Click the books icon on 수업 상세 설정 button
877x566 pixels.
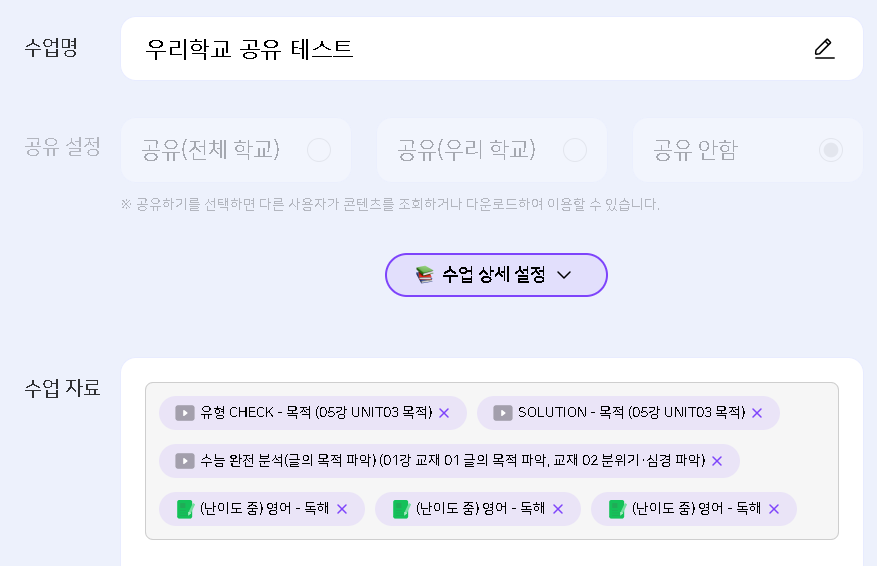425,275
